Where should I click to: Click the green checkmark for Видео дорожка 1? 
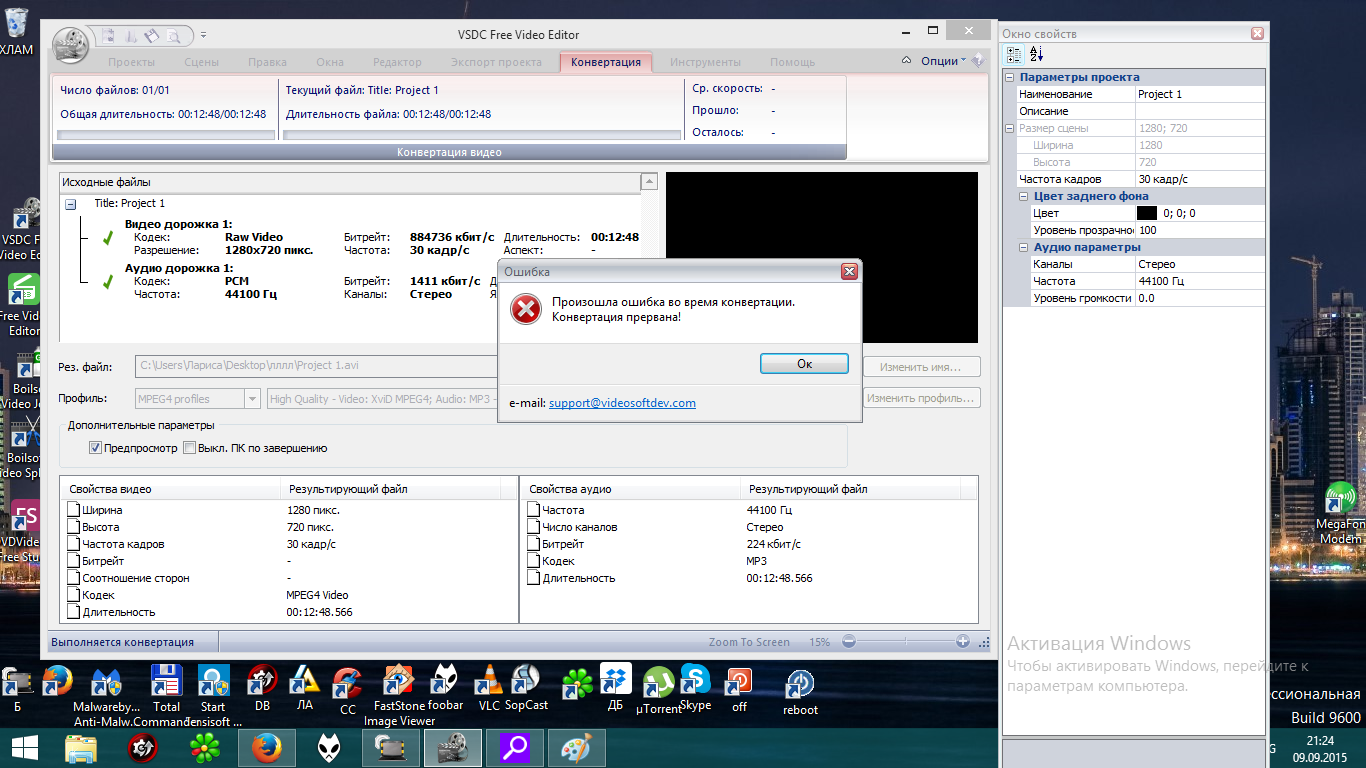tap(108, 238)
